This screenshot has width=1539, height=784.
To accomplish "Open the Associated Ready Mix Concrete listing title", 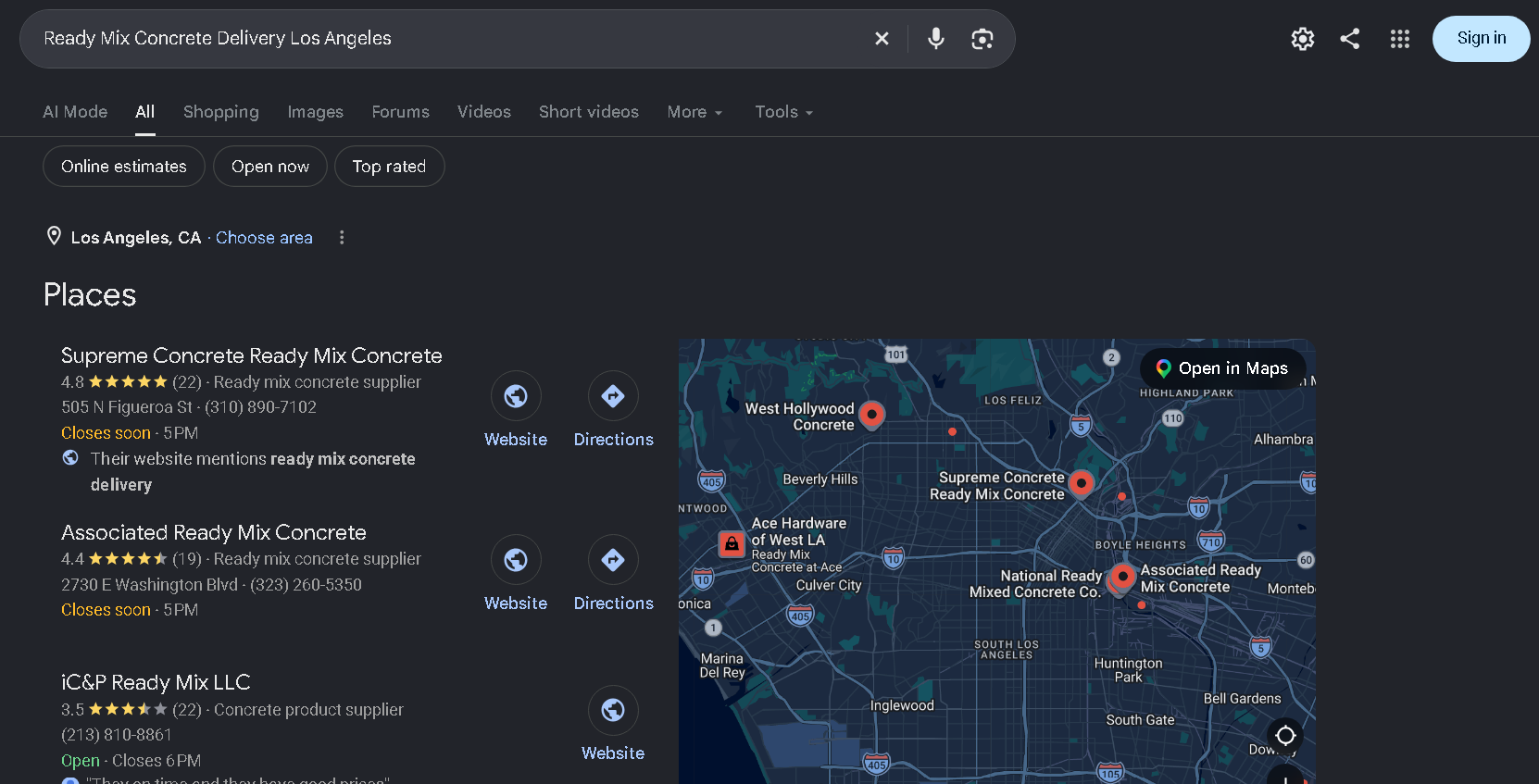I will 214,532.
